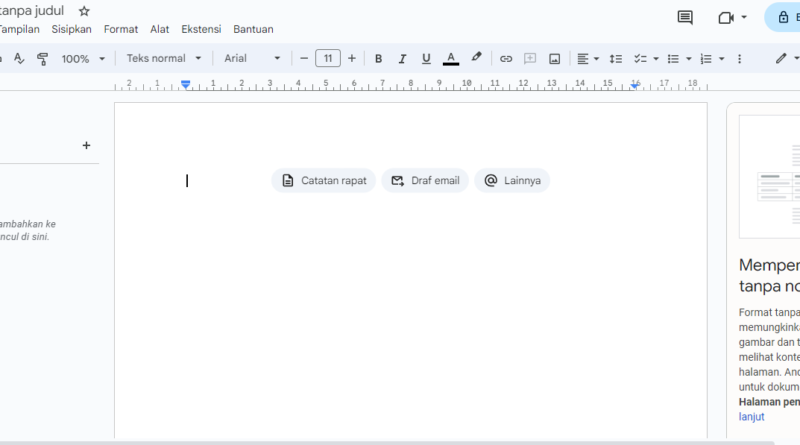Screen dimensions: 800x445
Task: Run the spelling and grammar check icon
Action: [x=19, y=59]
